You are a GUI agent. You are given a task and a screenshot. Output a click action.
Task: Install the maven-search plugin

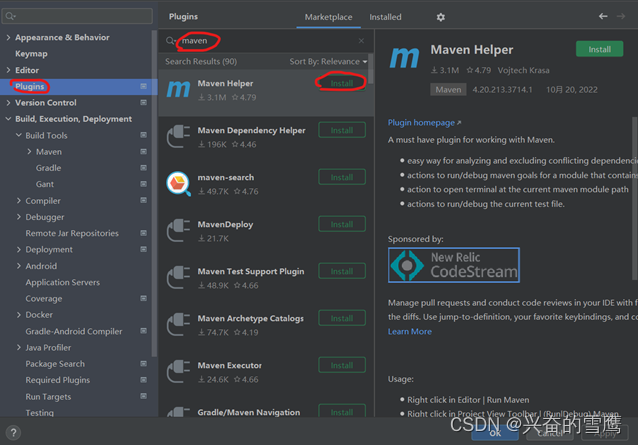(x=342, y=177)
